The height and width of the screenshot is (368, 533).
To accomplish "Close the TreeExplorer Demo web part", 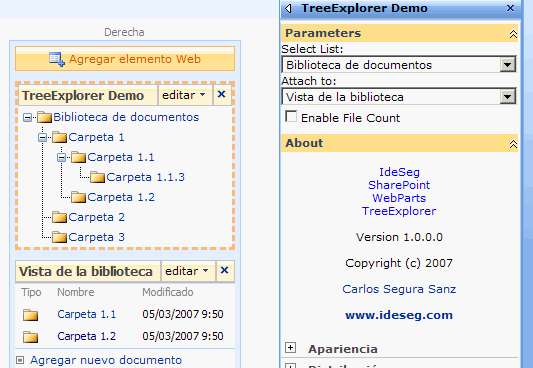I will 222,94.
